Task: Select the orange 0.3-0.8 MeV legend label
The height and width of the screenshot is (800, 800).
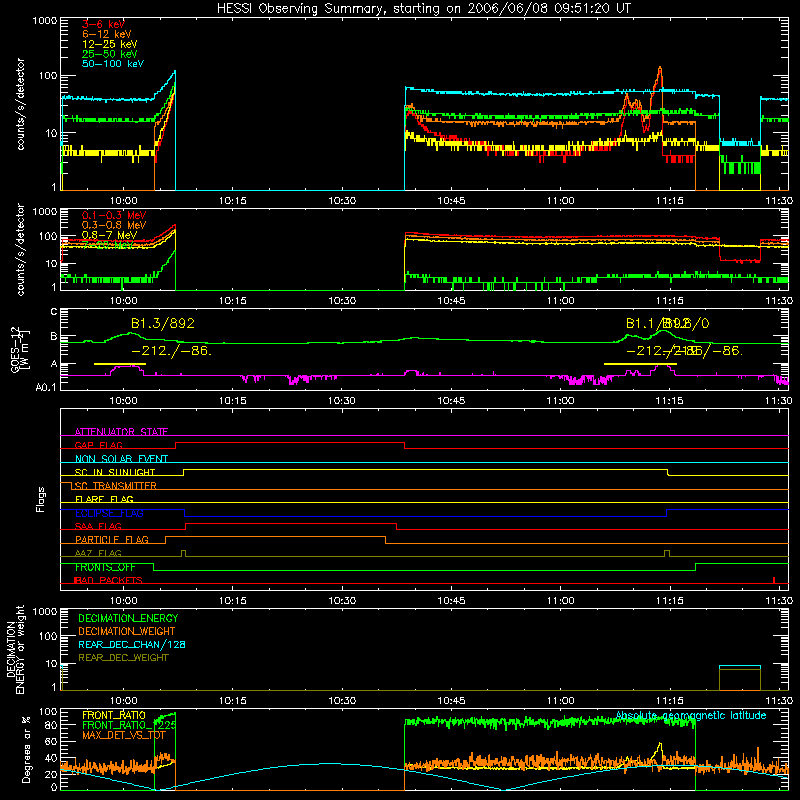Action: point(114,225)
